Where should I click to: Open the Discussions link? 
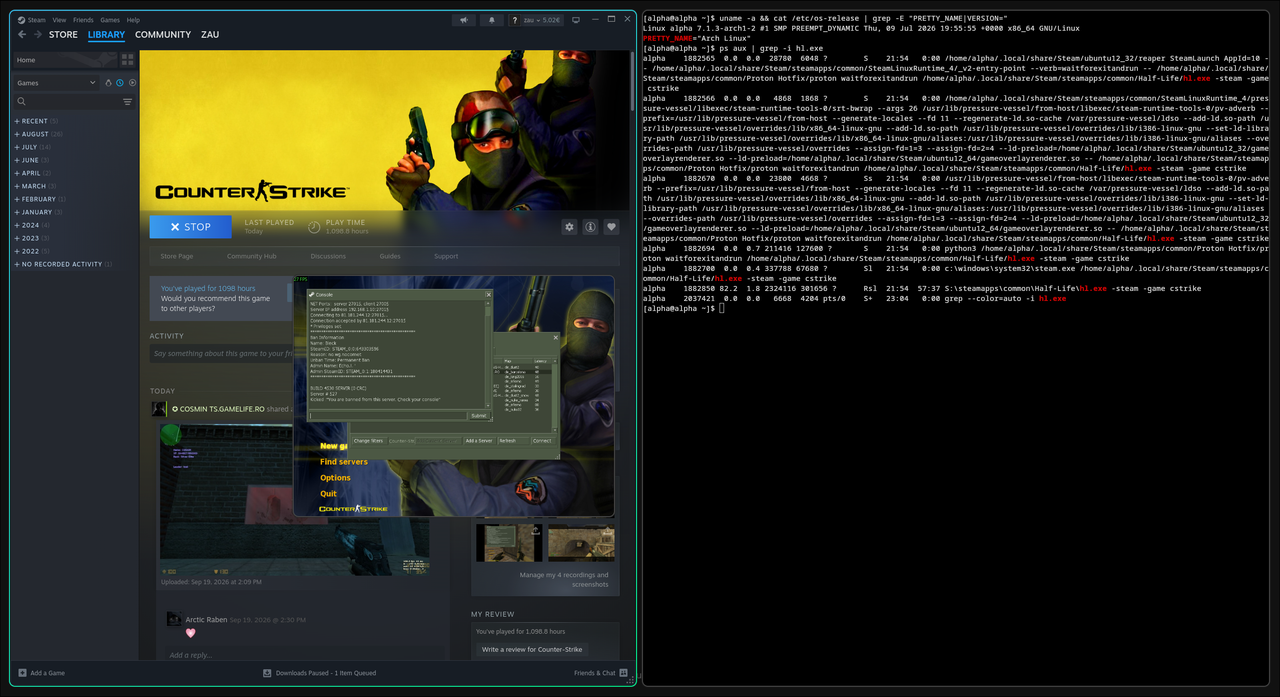[x=328, y=256]
